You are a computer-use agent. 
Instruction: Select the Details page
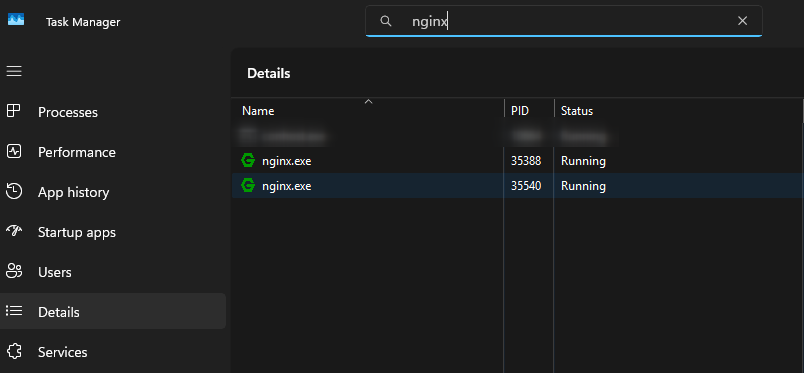point(113,311)
